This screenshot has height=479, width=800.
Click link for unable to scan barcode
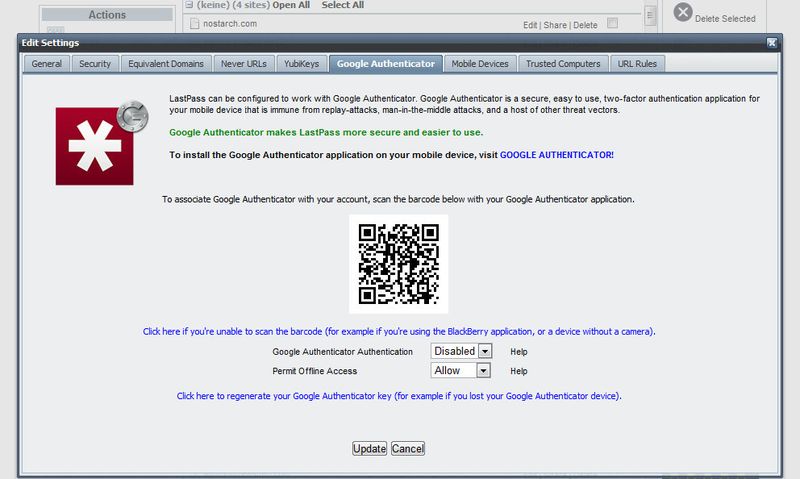(x=399, y=332)
